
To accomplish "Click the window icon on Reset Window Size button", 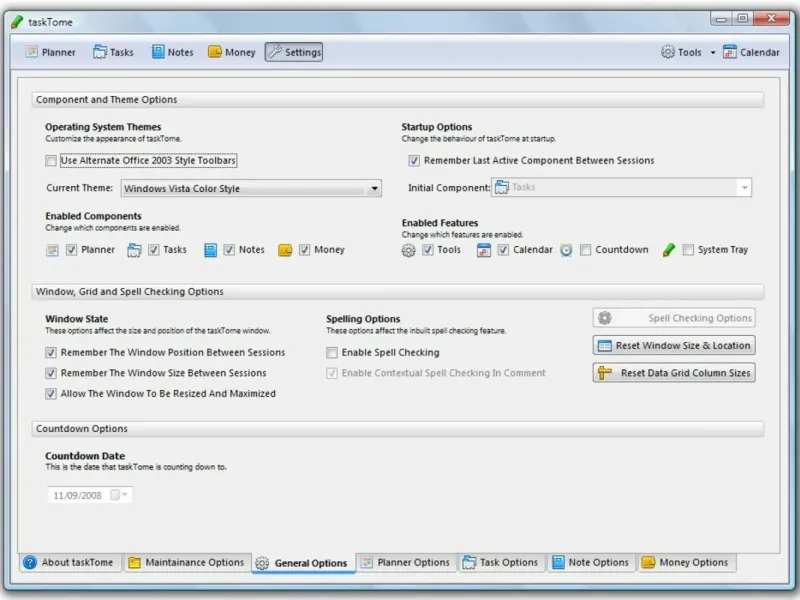I will [x=605, y=345].
